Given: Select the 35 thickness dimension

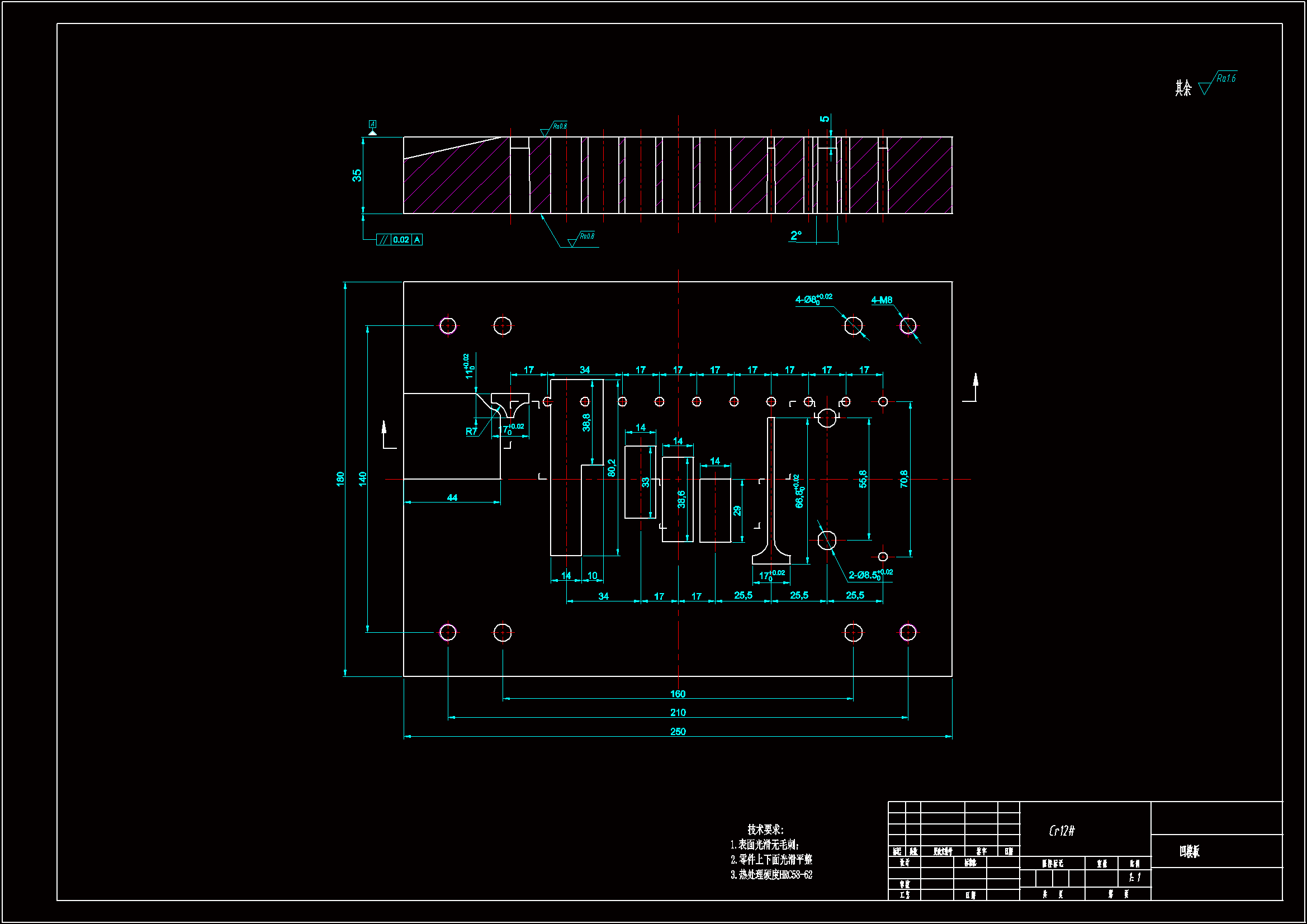Looking at the screenshot, I should [357, 175].
